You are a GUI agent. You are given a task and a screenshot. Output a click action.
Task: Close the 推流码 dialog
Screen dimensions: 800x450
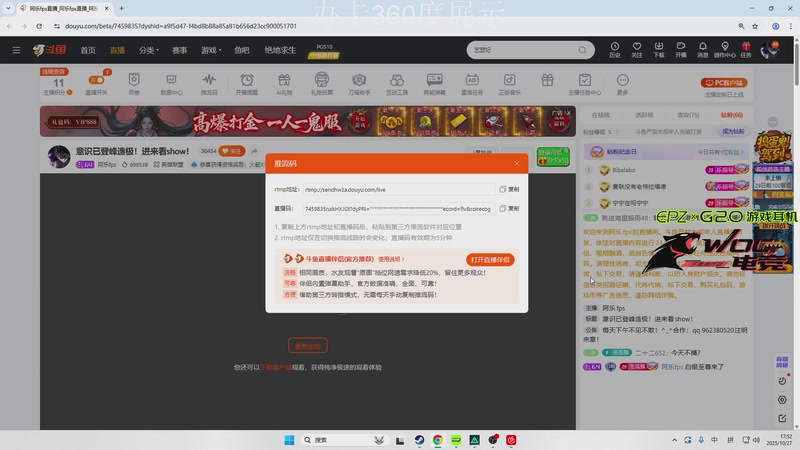click(516, 164)
